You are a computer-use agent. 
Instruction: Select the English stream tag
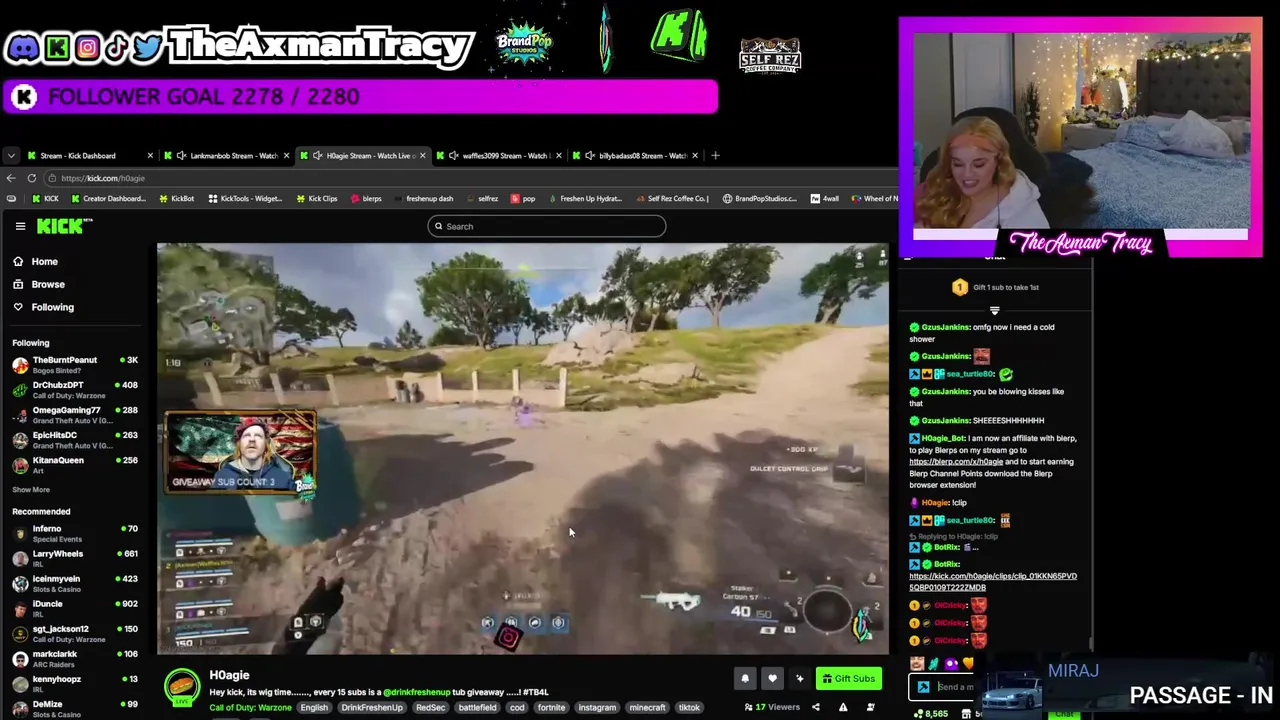pyautogui.click(x=314, y=708)
